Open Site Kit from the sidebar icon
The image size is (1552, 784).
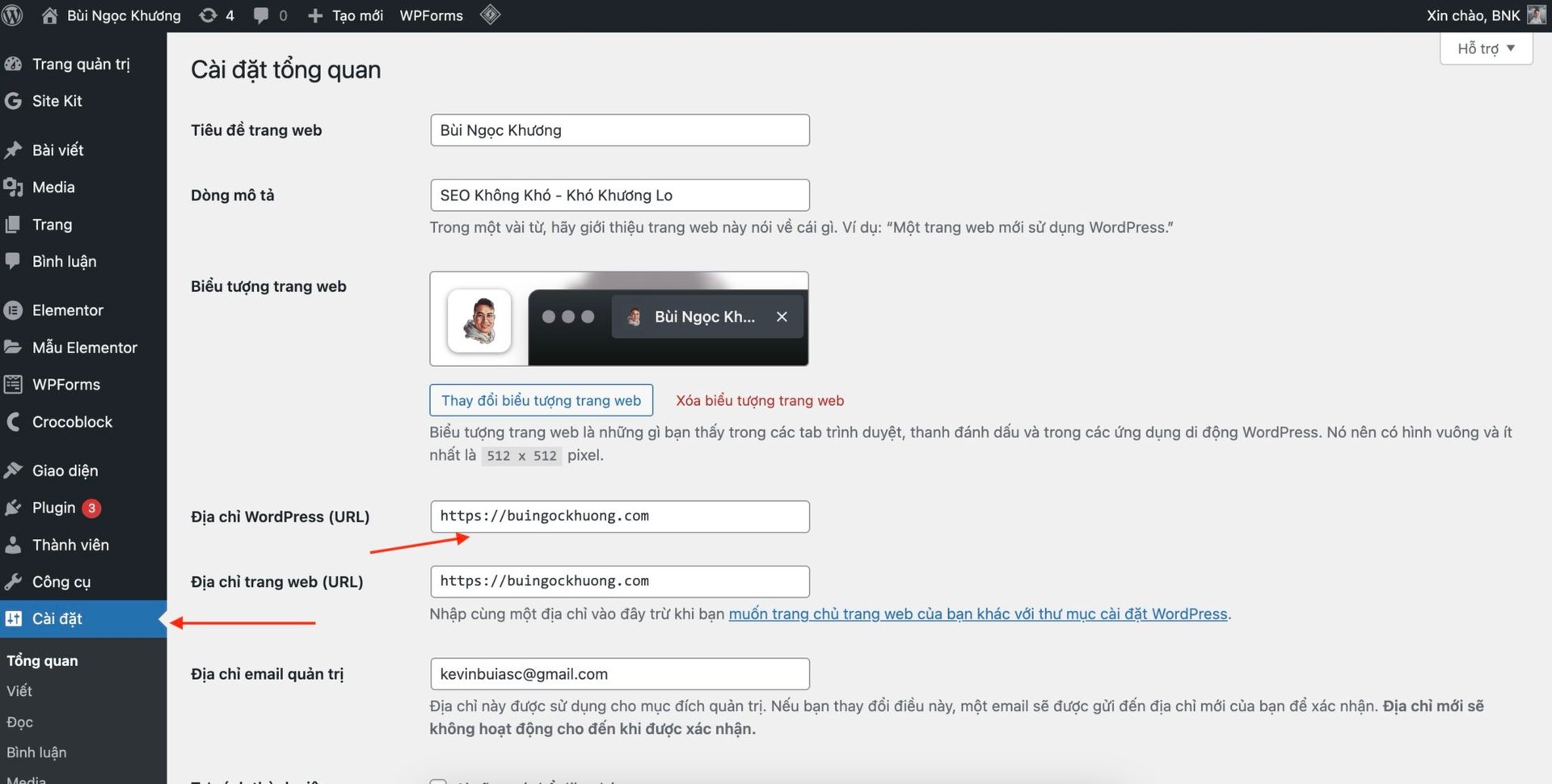pos(14,101)
